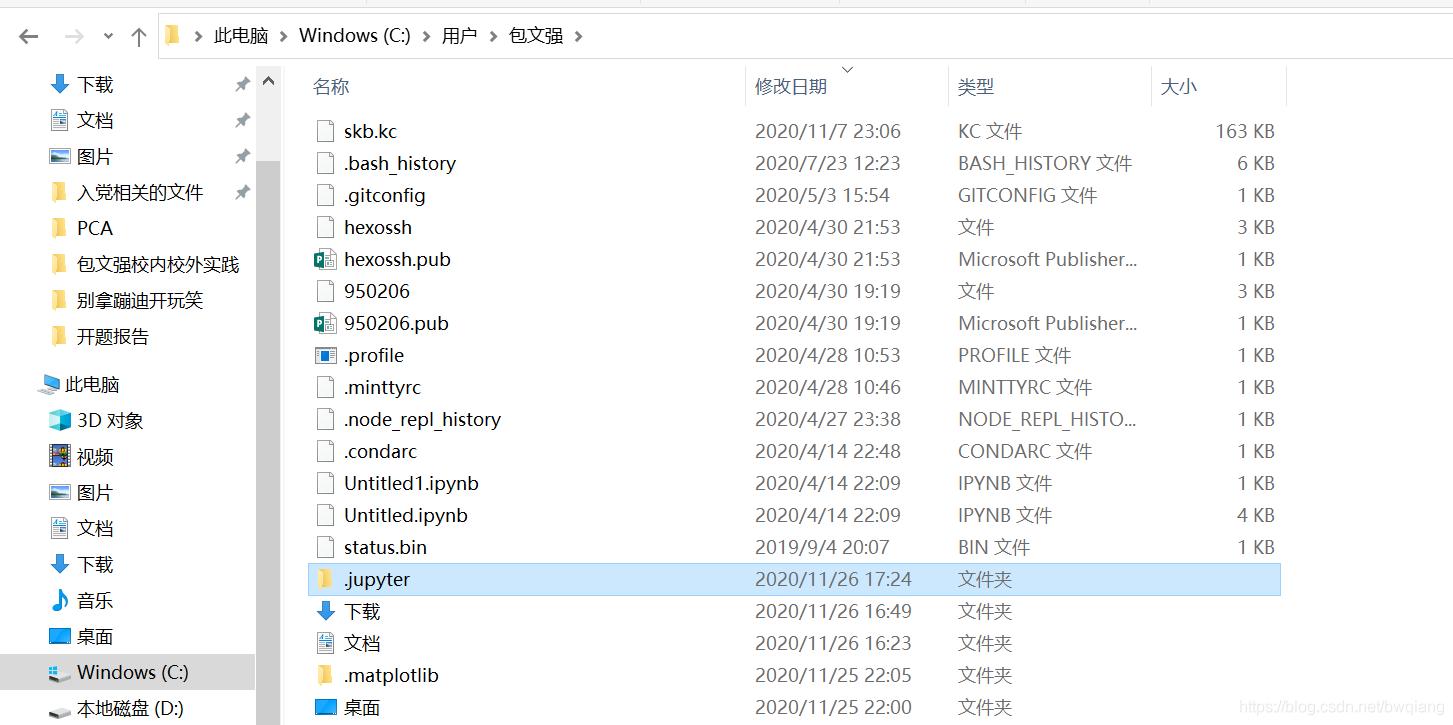Open quick access 图片 with pin
Viewport: 1453px width, 725px height.
click(x=95, y=156)
